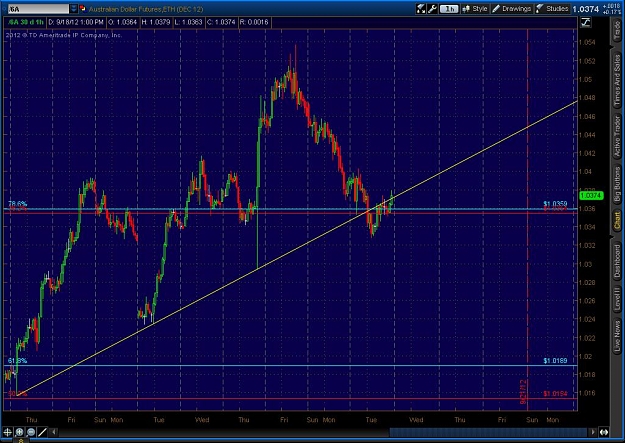Click the '/6A 30 d 1h' chart label
This screenshot has width=625, height=443.
(x=26, y=22)
